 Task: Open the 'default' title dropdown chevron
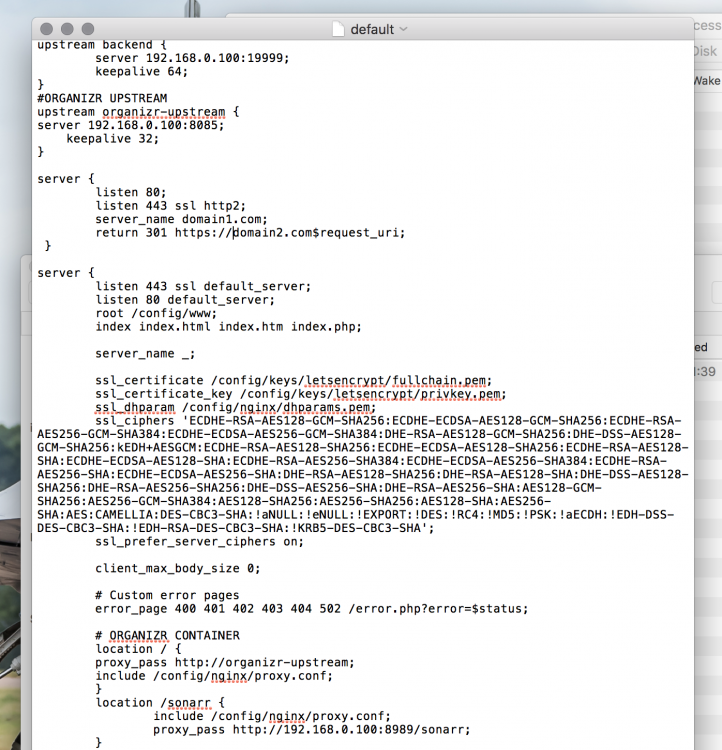(x=403, y=29)
